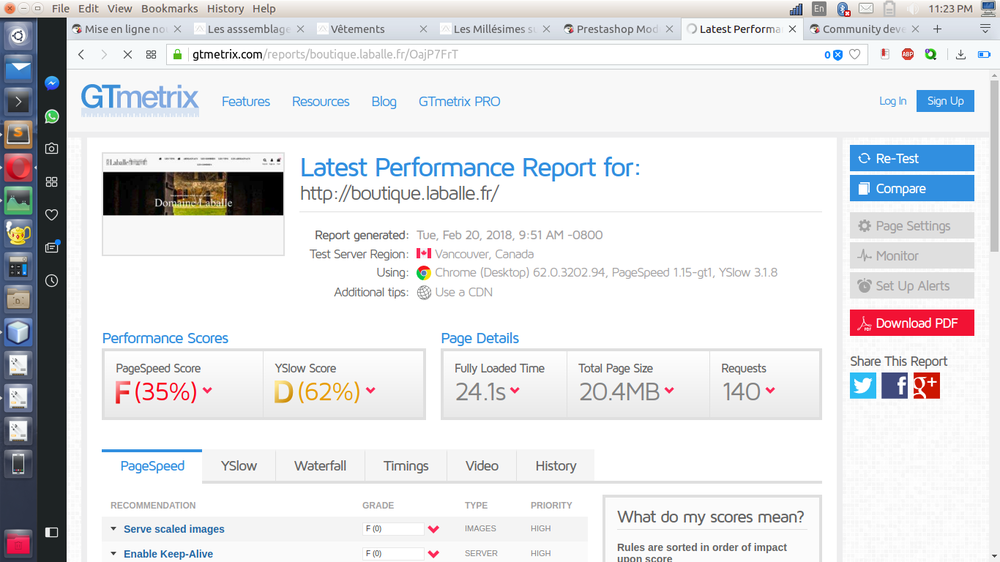
Task: Open Messenger in the Opera sidebar
Action: click(52, 83)
